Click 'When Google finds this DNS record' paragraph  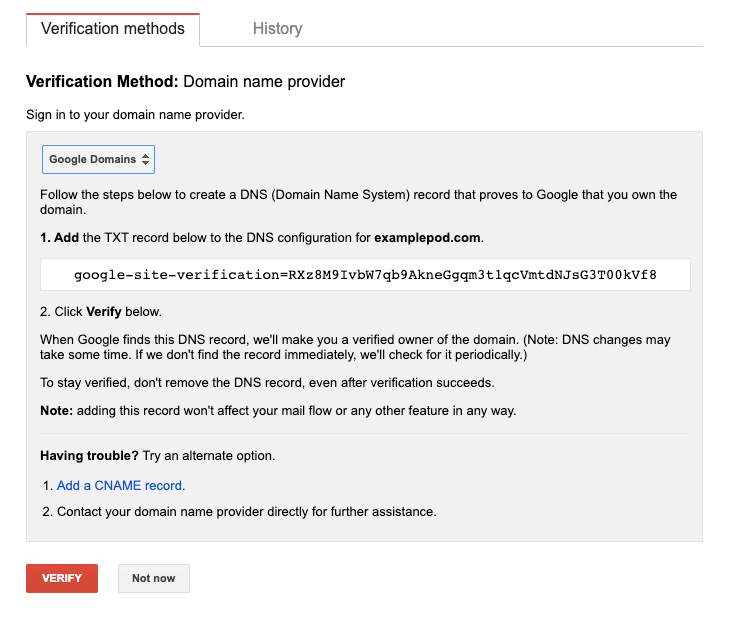pos(355,347)
